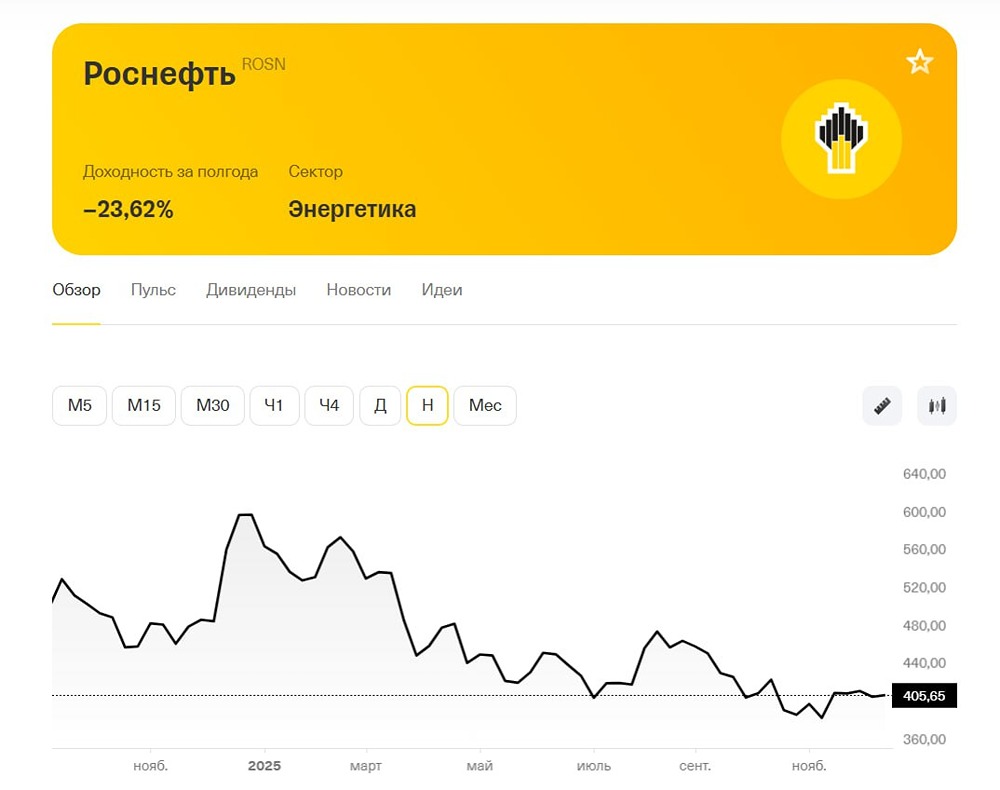Click the 2025 label on the chart axis
1000x790 pixels.
coord(264,765)
